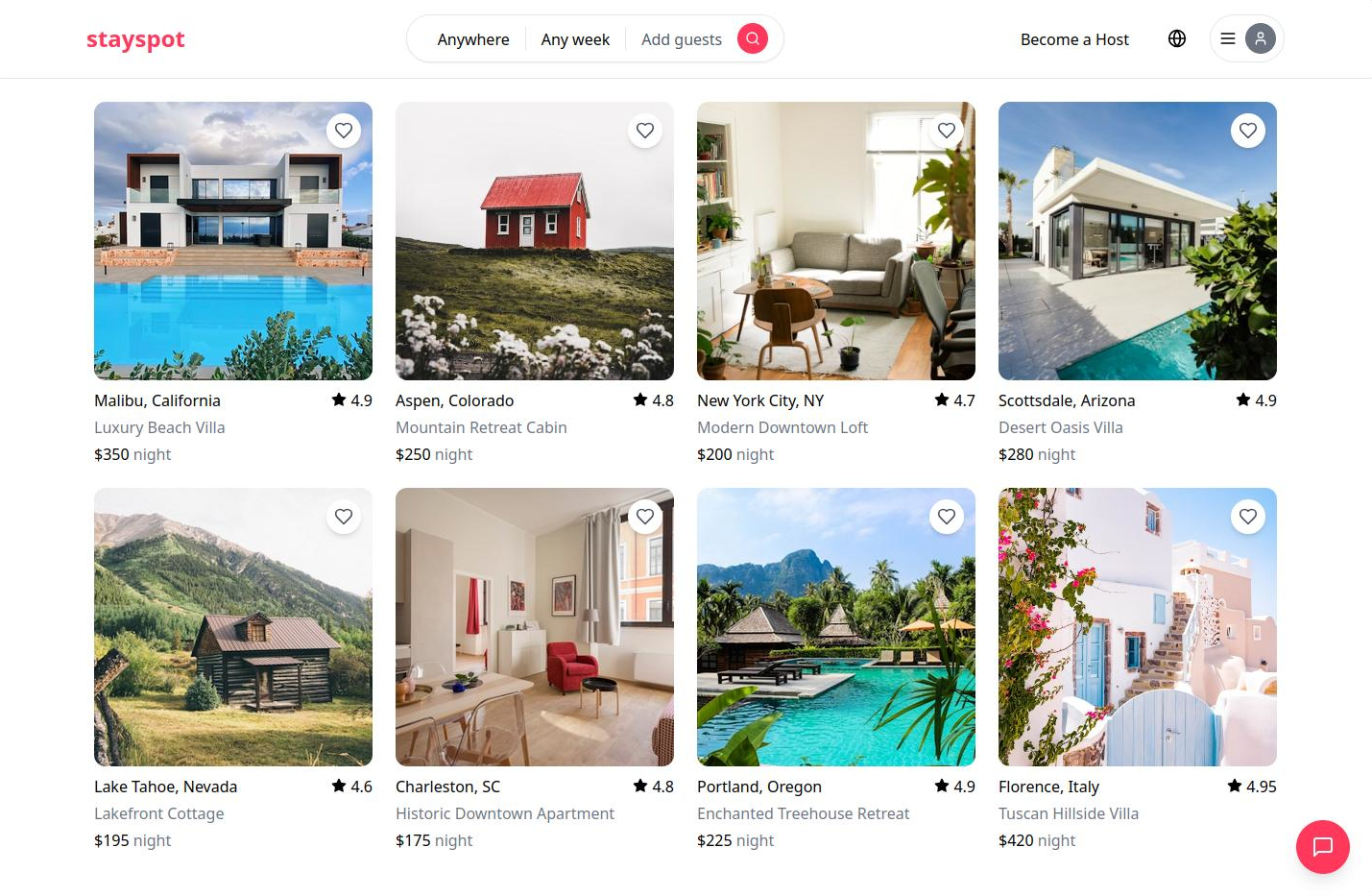This screenshot has width=1372, height=896.
Task: Open the Charleston, SC listing title
Action: click(x=447, y=787)
